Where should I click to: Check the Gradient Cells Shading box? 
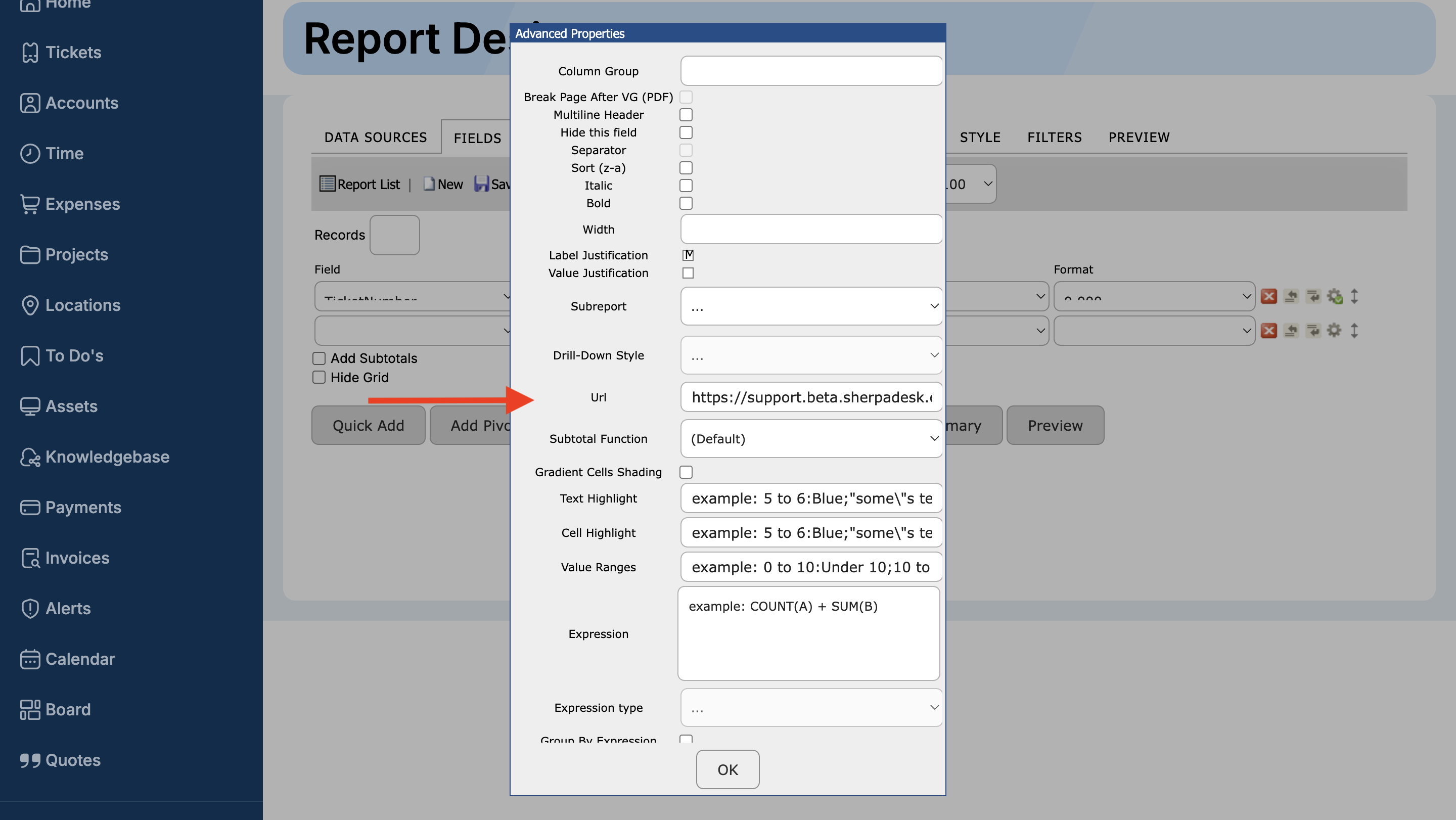686,473
